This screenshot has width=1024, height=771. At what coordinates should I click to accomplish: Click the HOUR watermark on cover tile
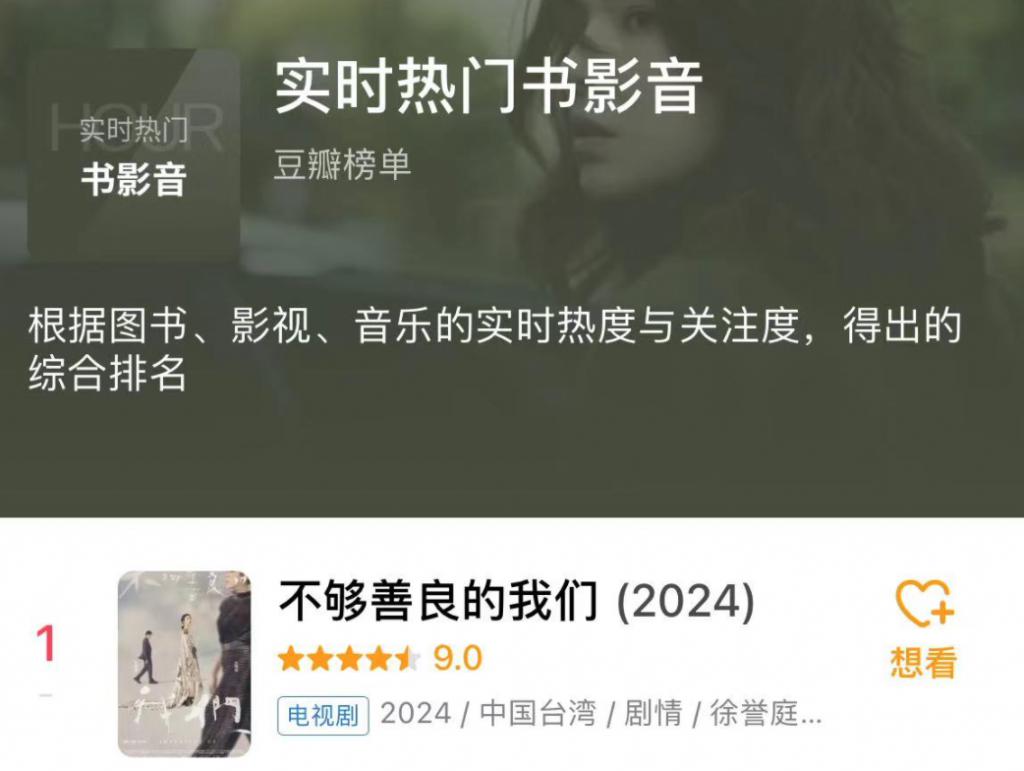[137, 127]
